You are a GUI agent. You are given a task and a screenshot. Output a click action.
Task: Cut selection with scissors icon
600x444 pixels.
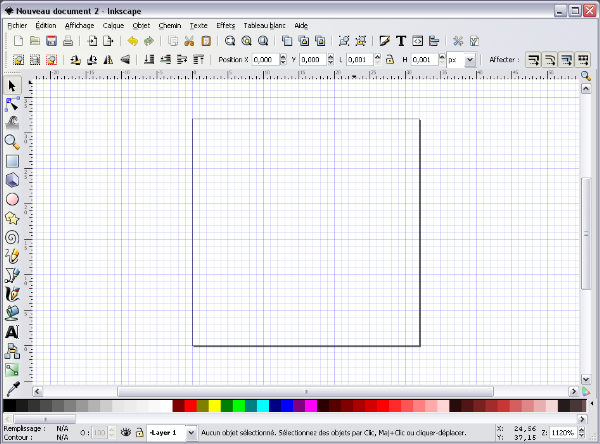pyautogui.click(x=189, y=41)
